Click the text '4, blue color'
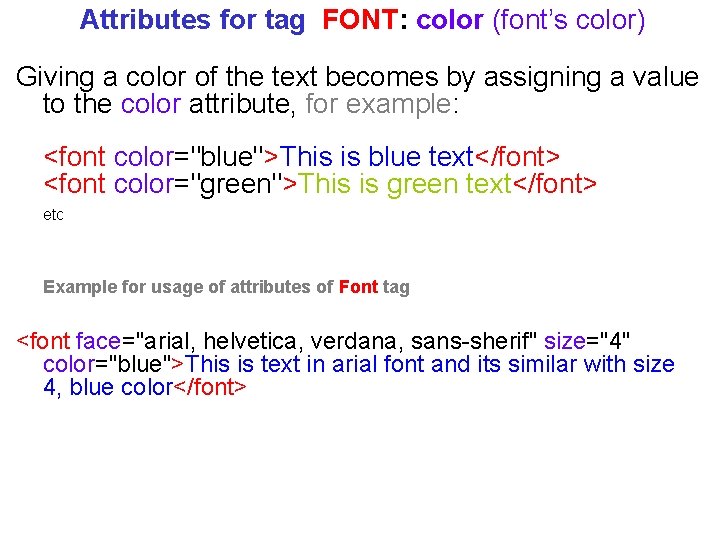 pyautogui.click(x=108, y=388)
